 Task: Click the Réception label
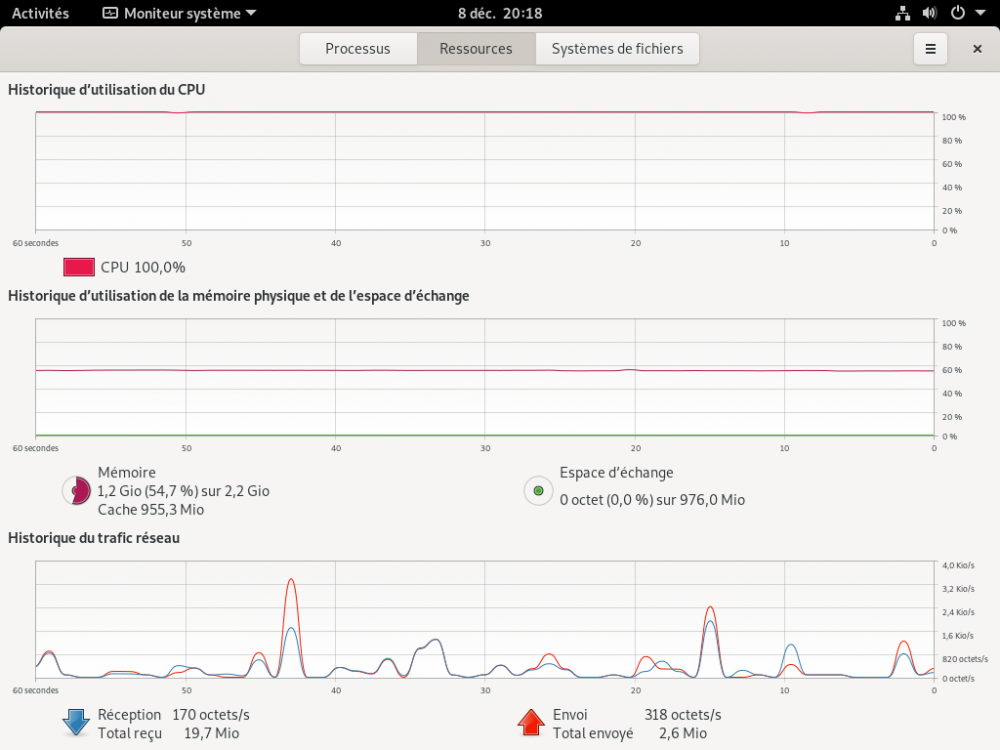tap(129, 715)
